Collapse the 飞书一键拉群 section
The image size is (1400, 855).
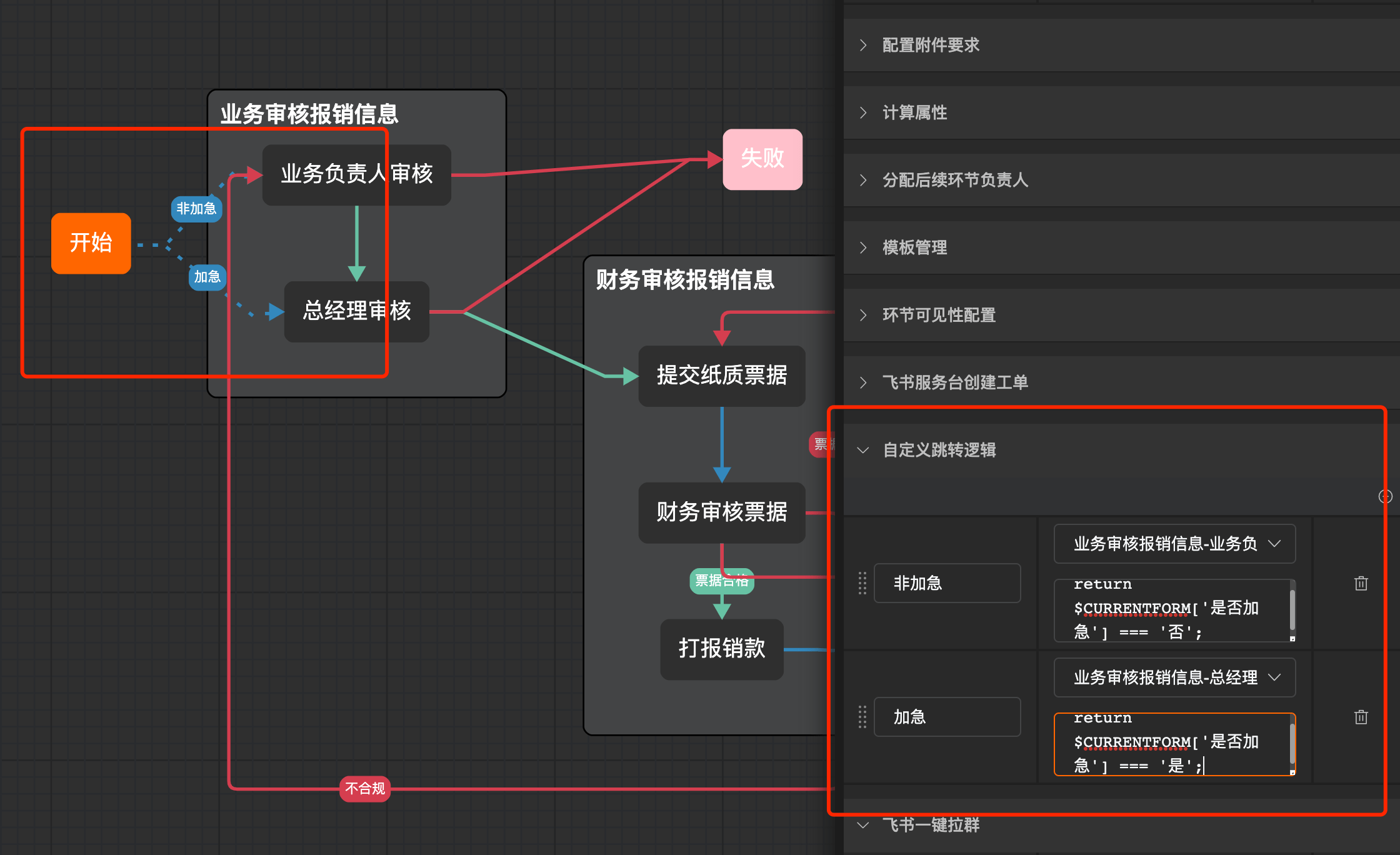click(1121, 825)
